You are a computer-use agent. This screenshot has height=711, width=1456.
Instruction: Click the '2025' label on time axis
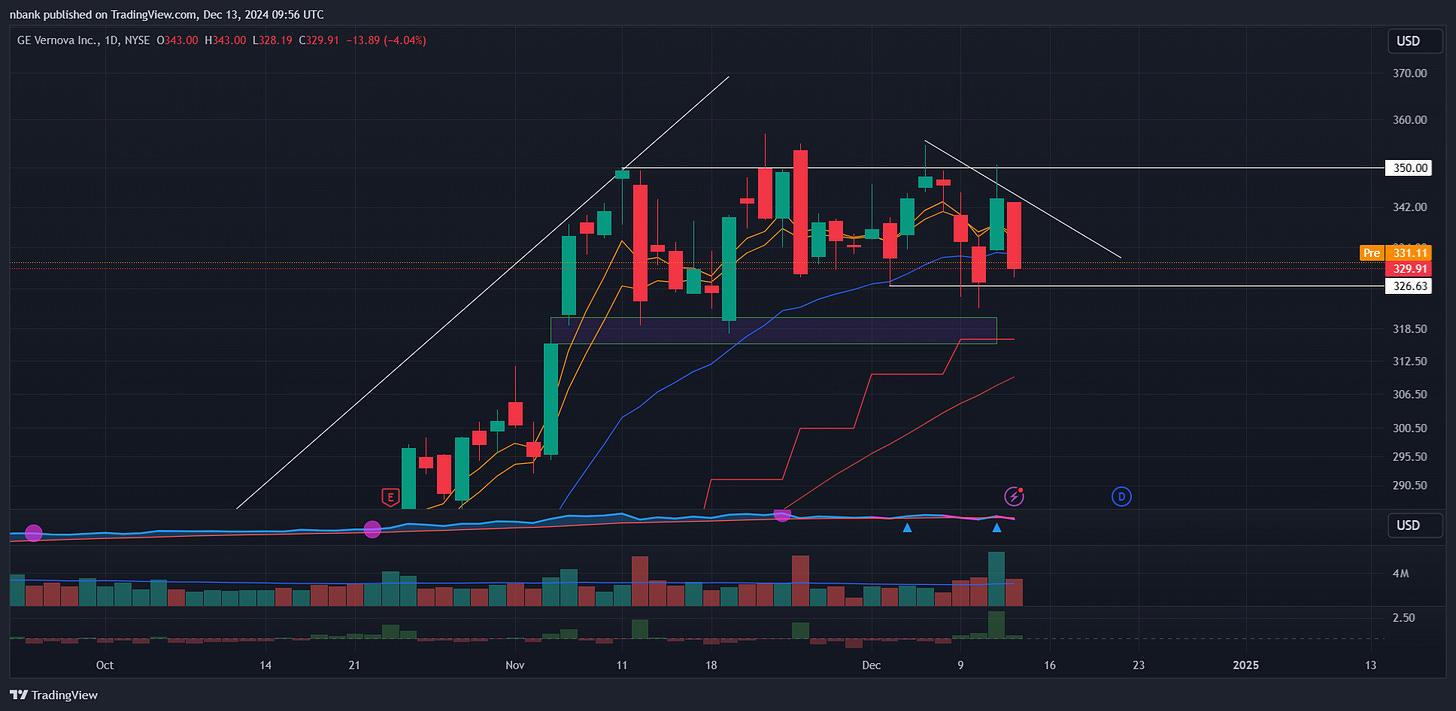tap(1245, 665)
